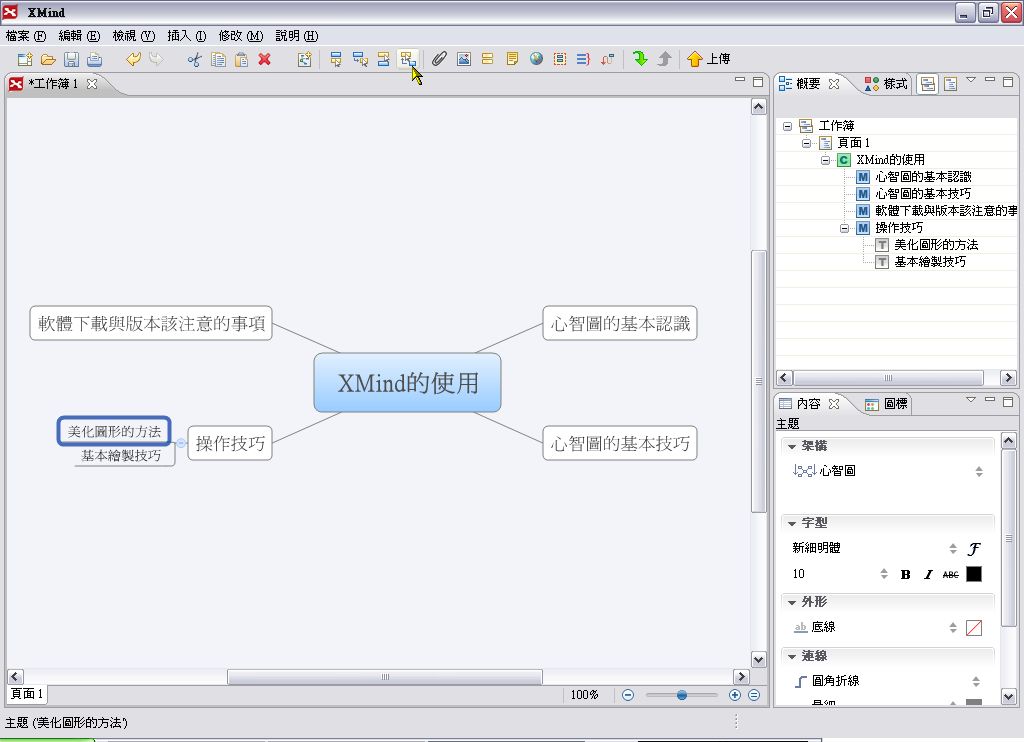Collapse the 頁面 1 node in the outline

coord(807,143)
